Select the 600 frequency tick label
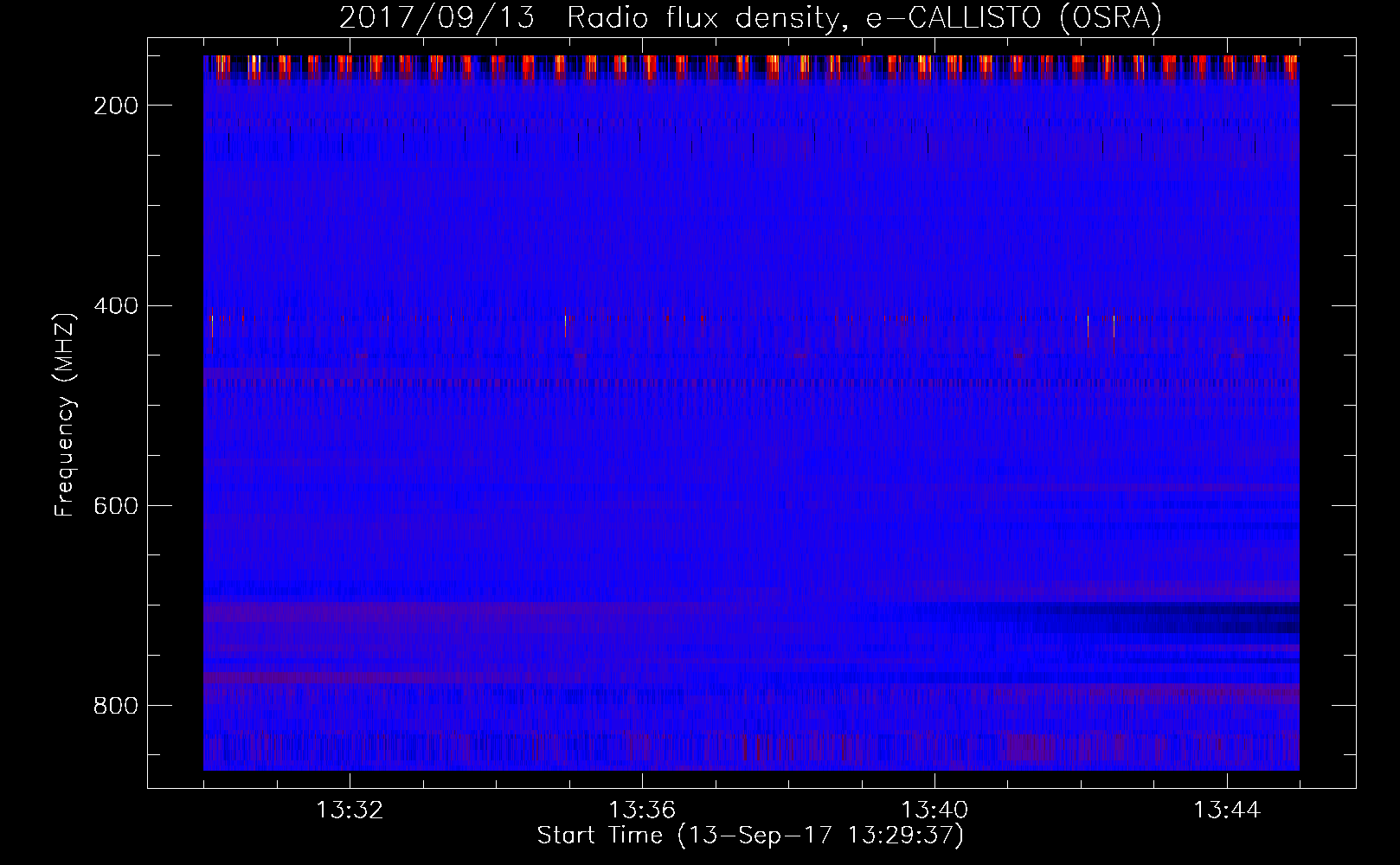This screenshot has height=865, width=1400. [115, 506]
